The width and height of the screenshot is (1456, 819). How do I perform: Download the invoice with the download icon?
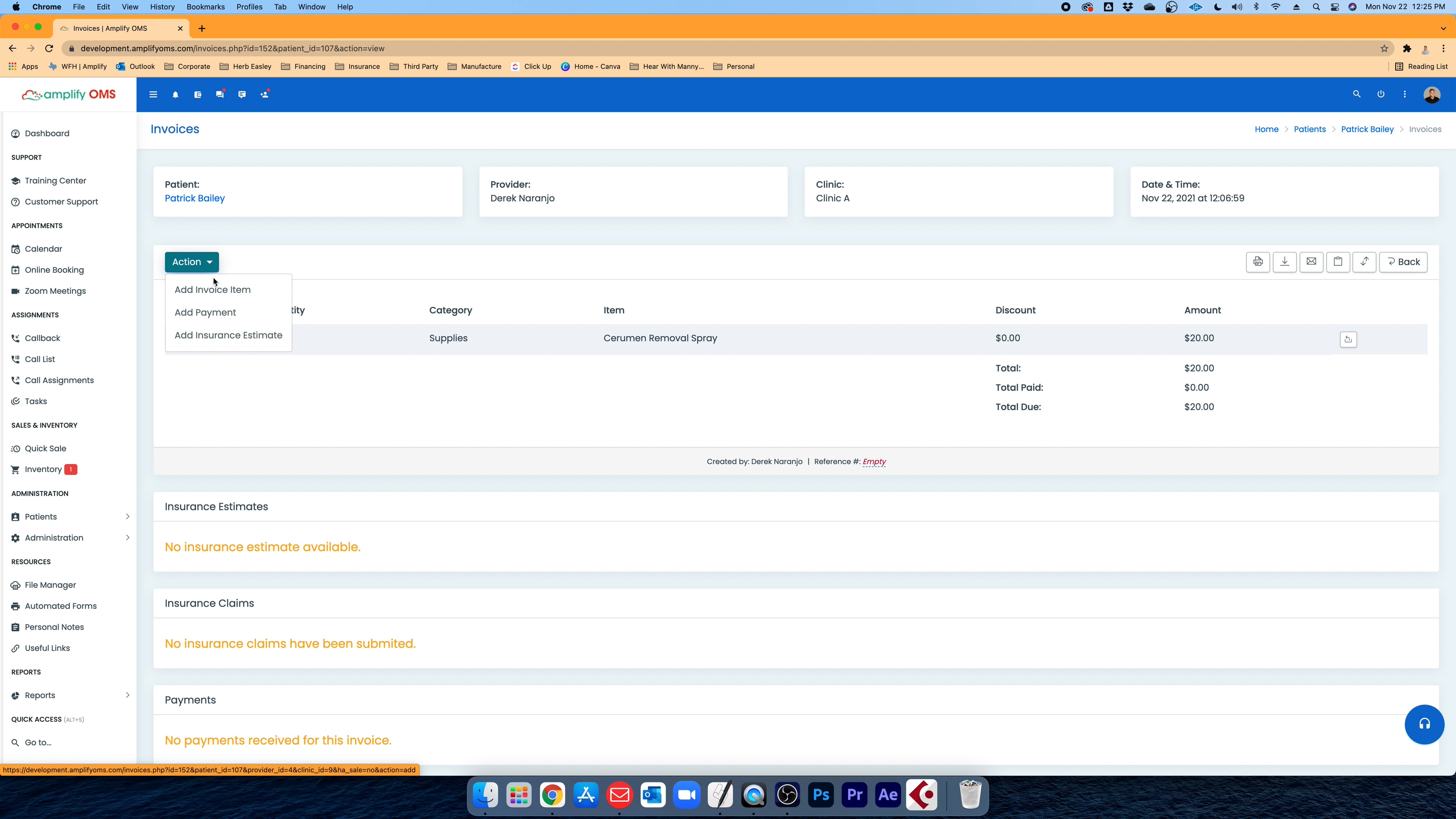1285,262
